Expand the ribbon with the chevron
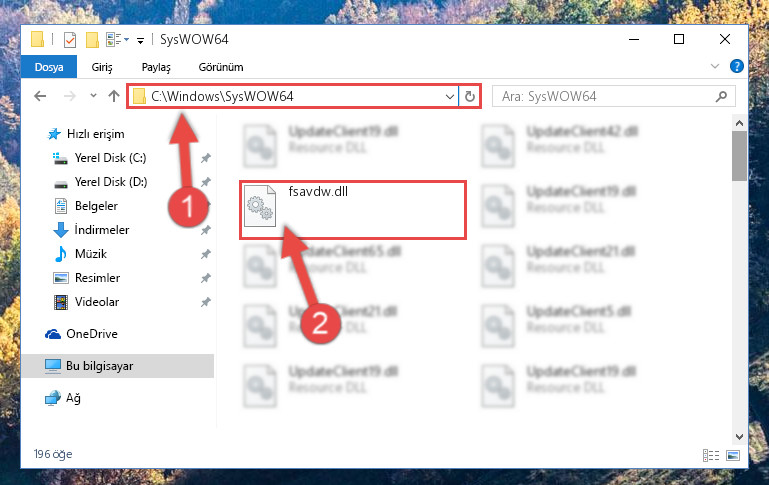This screenshot has width=769, height=485. pos(715,66)
